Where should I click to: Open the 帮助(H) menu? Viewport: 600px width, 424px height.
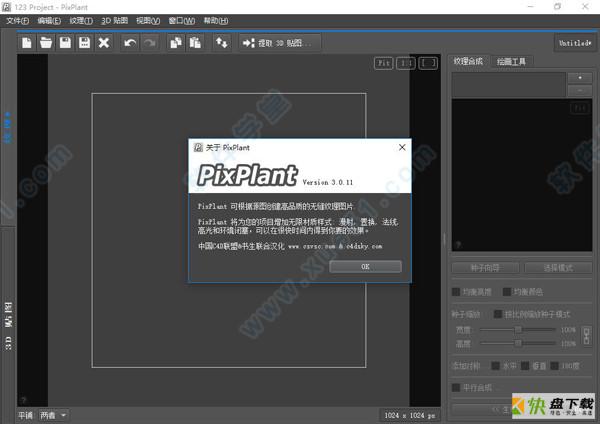click(216, 21)
